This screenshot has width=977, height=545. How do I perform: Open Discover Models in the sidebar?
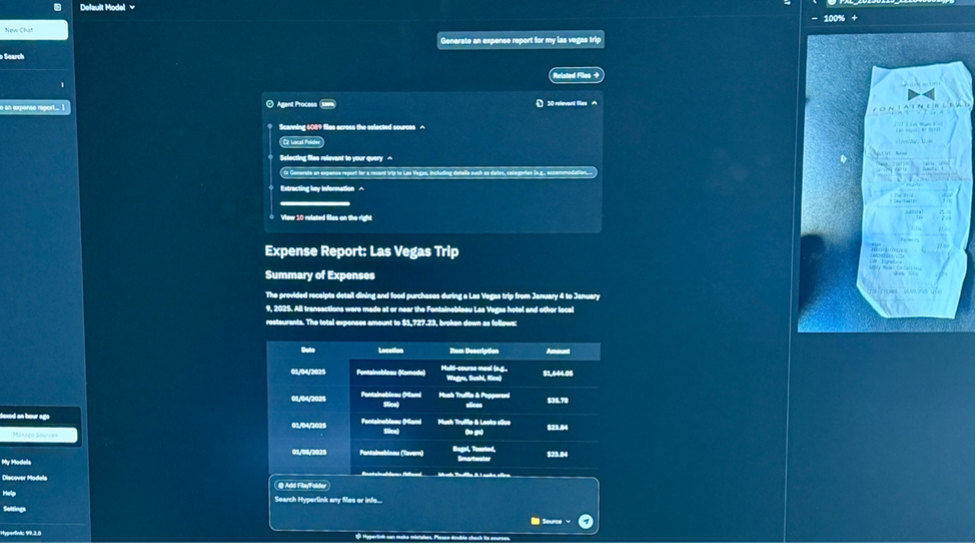click(x=24, y=478)
